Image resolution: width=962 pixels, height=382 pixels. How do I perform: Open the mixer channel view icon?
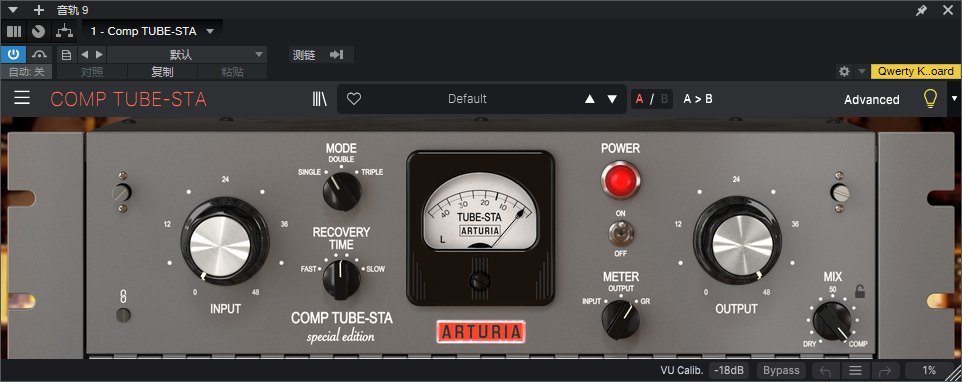[14, 31]
